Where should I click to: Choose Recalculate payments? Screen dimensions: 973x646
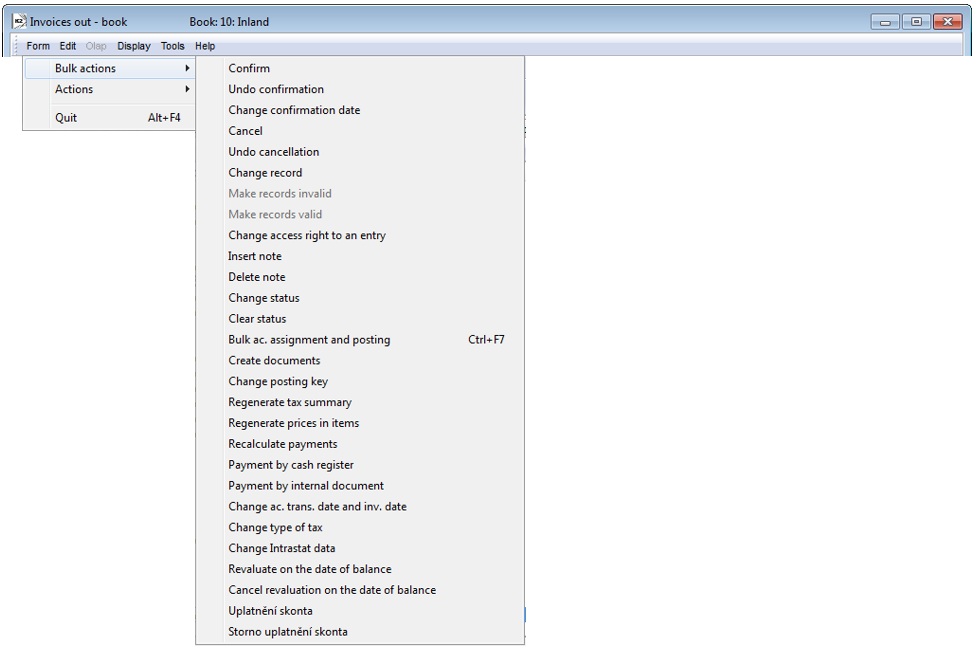pyautogui.click(x=360, y=444)
